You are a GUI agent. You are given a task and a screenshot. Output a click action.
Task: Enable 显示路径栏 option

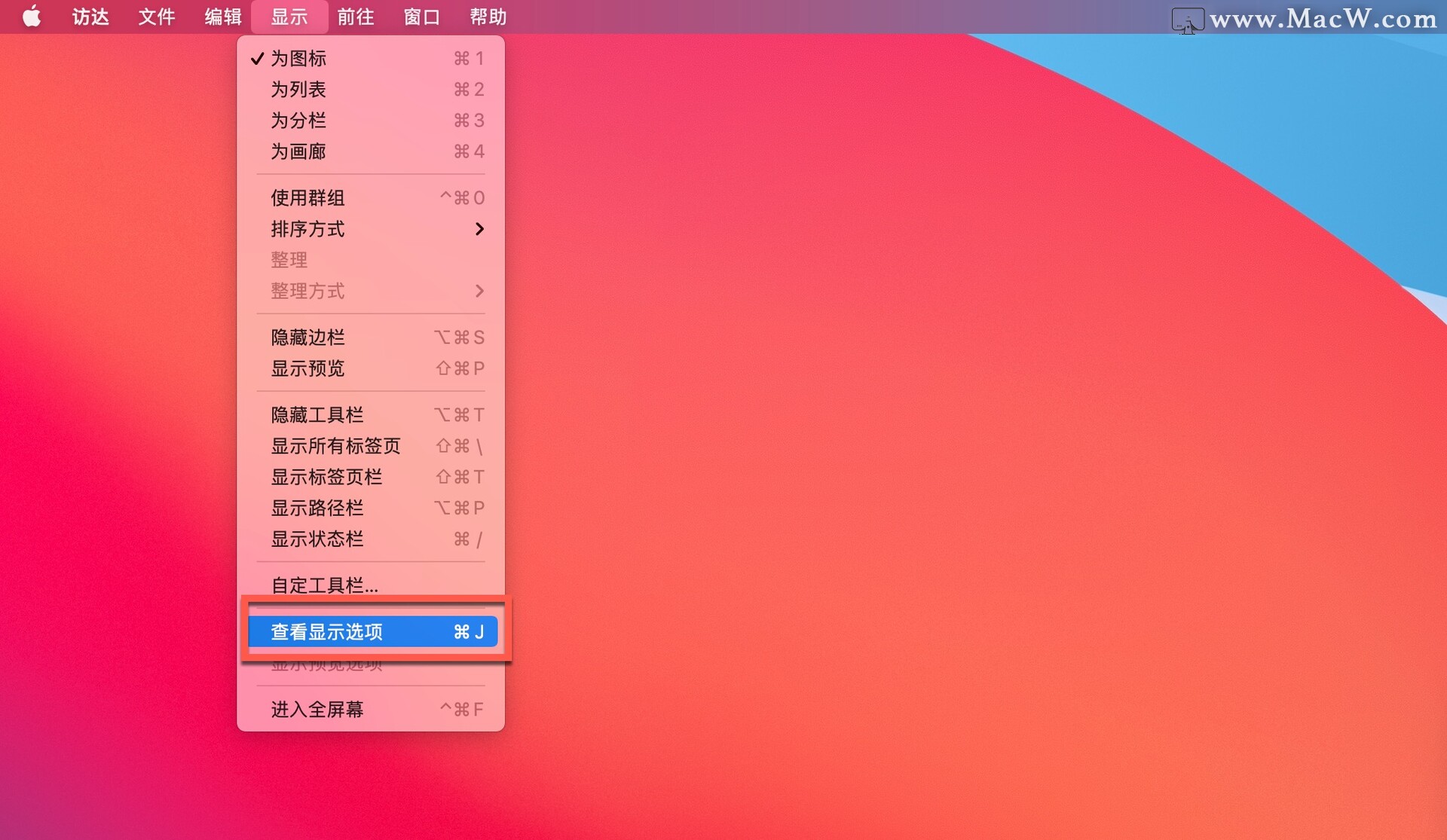pyautogui.click(x=317, y=509)
